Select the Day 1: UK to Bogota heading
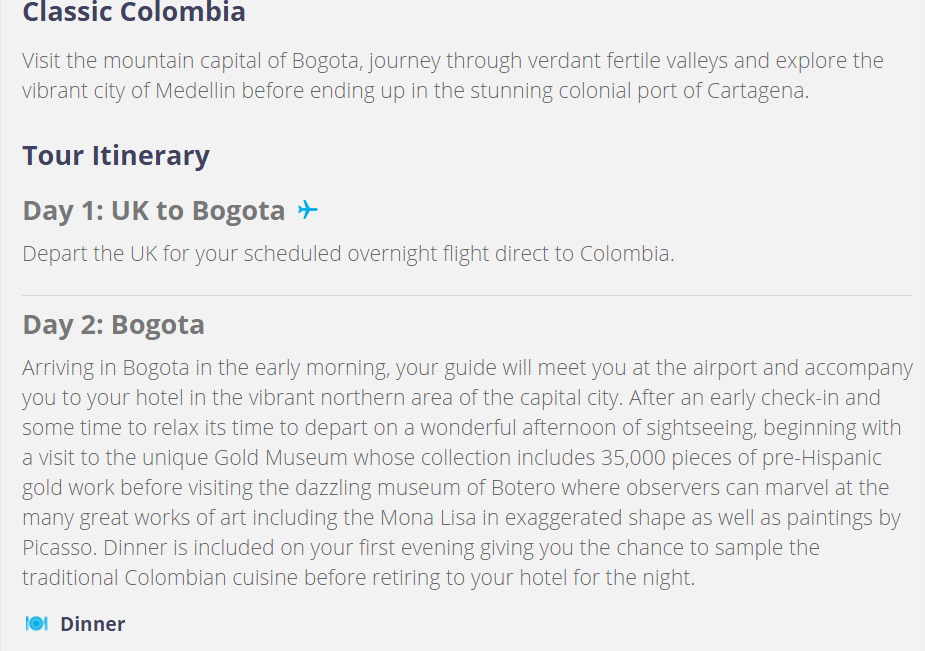The image size is (925, 651). [x=154, y=211]
